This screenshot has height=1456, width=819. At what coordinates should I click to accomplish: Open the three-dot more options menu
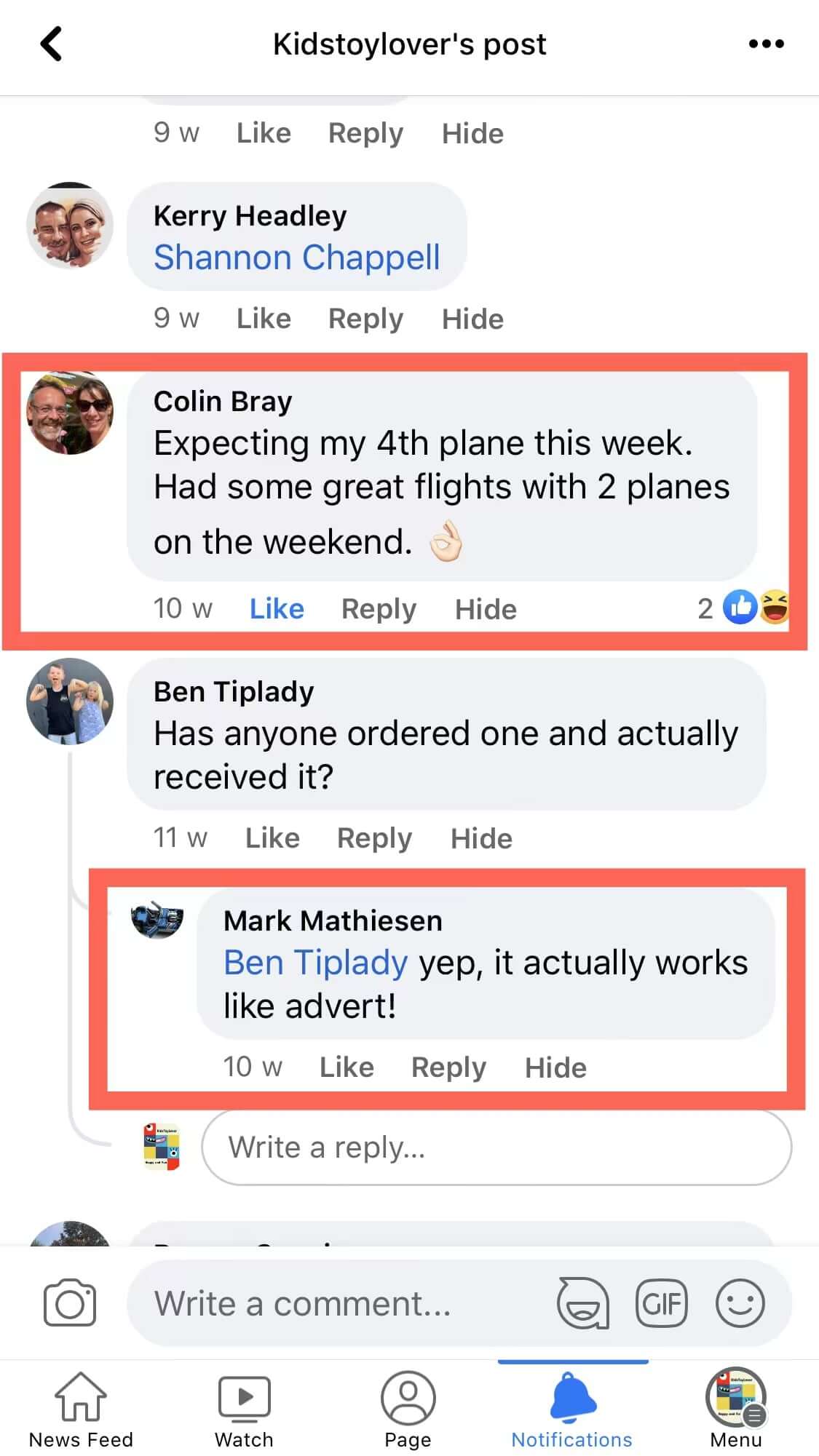coord(766,44)
